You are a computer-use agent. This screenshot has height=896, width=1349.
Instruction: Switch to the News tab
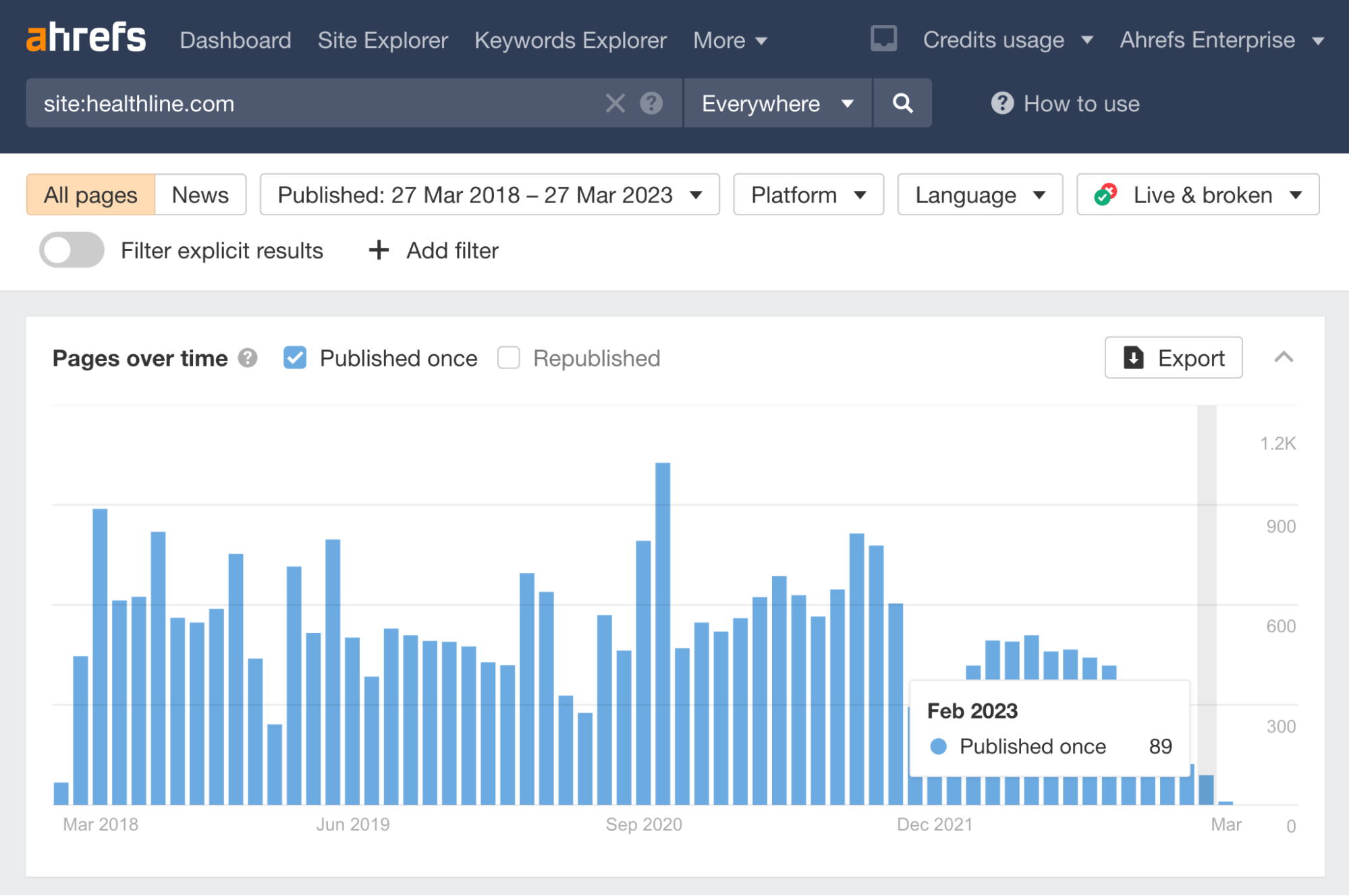[200, 194]
